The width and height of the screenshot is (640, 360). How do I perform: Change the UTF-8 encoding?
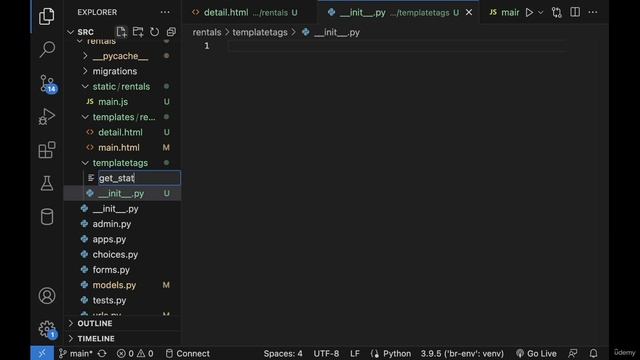326,353
